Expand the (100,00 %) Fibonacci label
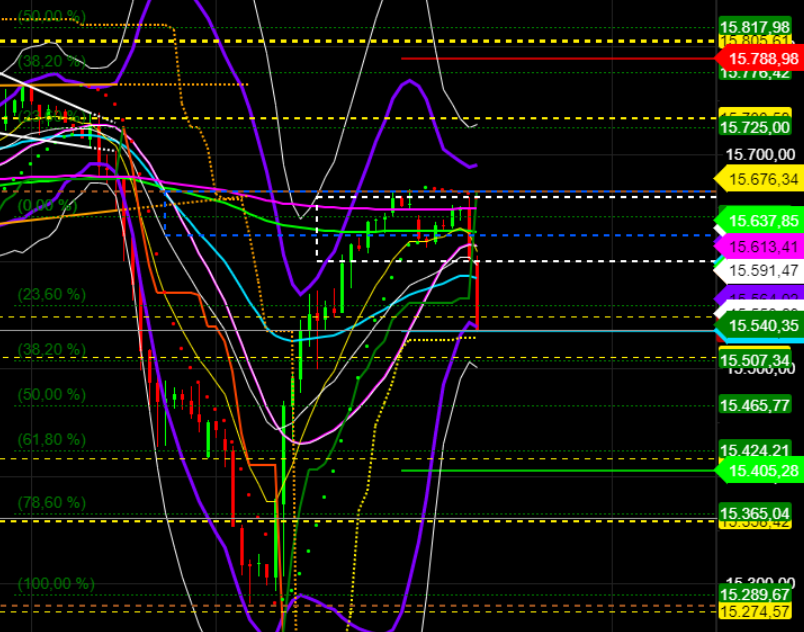 coord(55,583)
